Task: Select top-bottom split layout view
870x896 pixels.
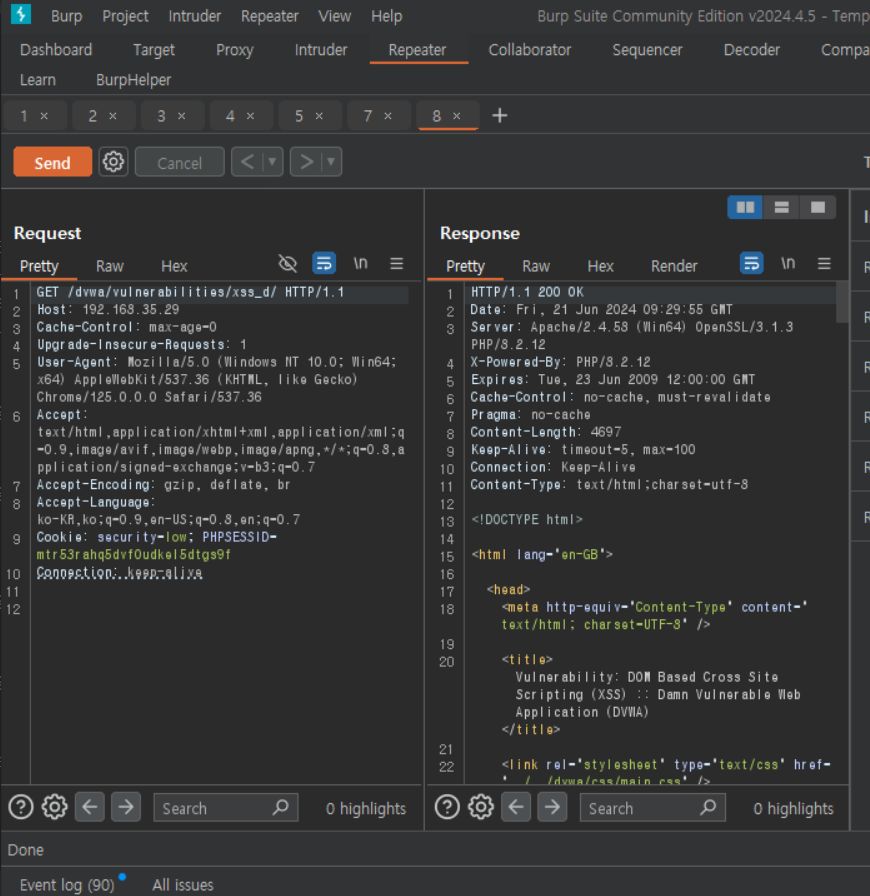Action: [781, 207]
